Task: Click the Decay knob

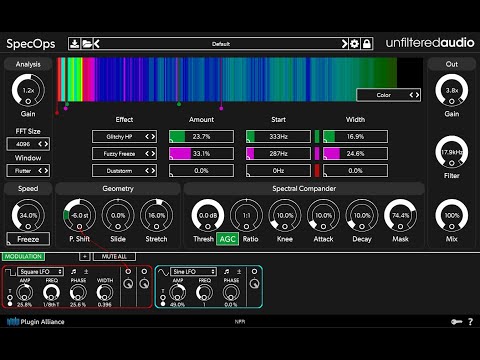Action: 362,215
